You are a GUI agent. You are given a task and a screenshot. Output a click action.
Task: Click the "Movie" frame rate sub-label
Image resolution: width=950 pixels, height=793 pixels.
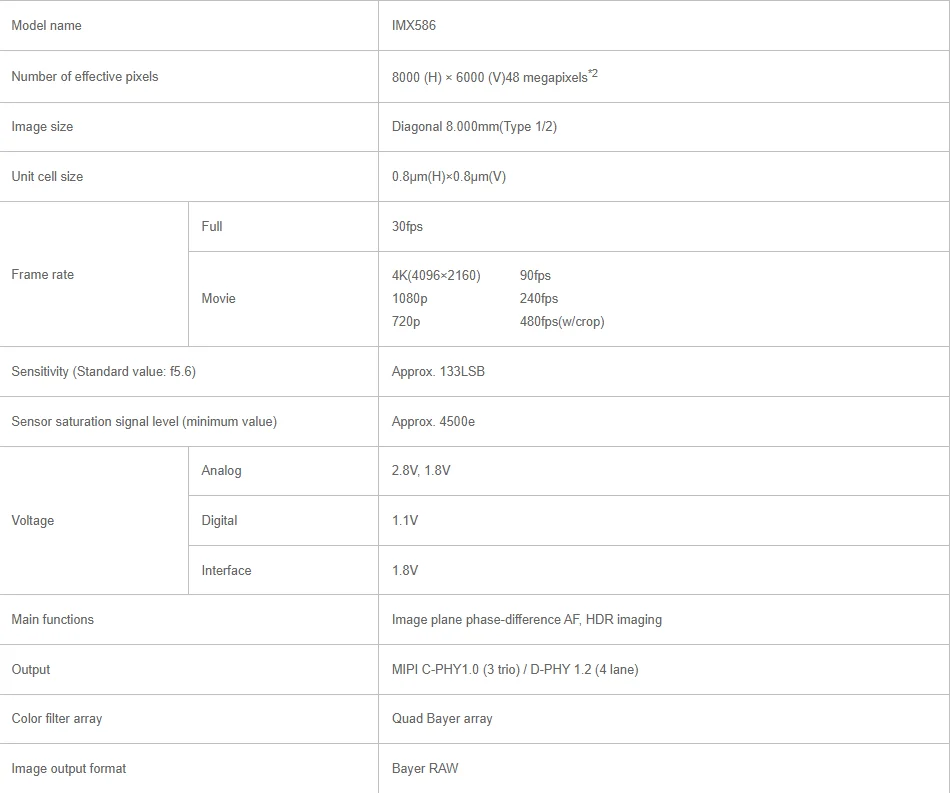[x=218, y=299]
